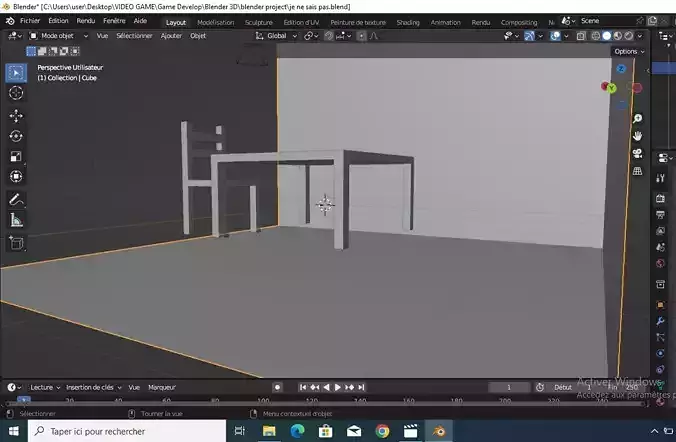Open Google Chrome from the taskbar
Screen dimensions: 676x442
coord(382,431)
